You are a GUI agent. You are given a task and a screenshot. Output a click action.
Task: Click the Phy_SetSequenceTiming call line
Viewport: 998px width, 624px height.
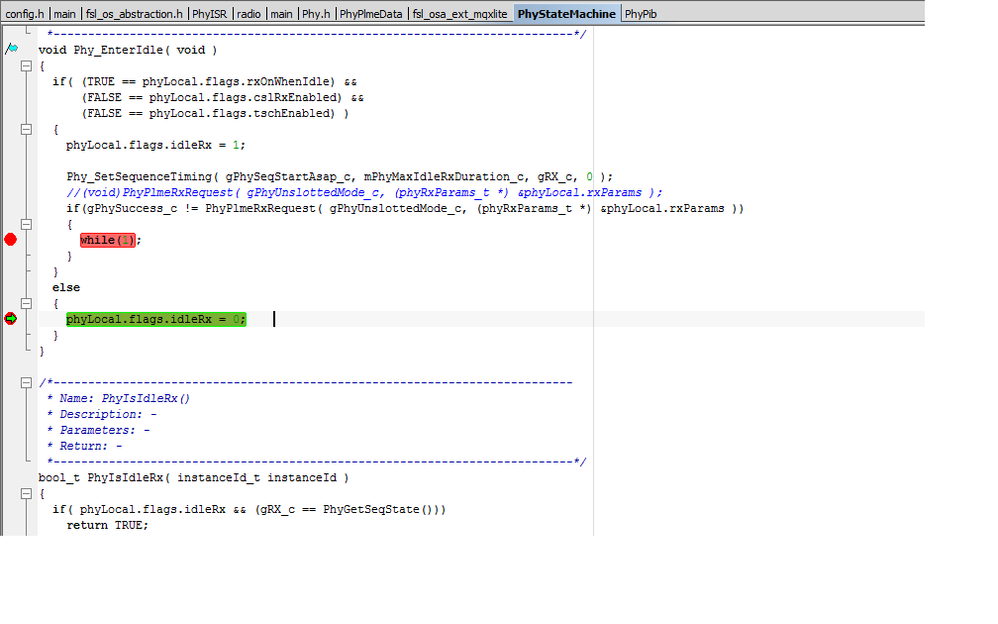coord(339,176)
